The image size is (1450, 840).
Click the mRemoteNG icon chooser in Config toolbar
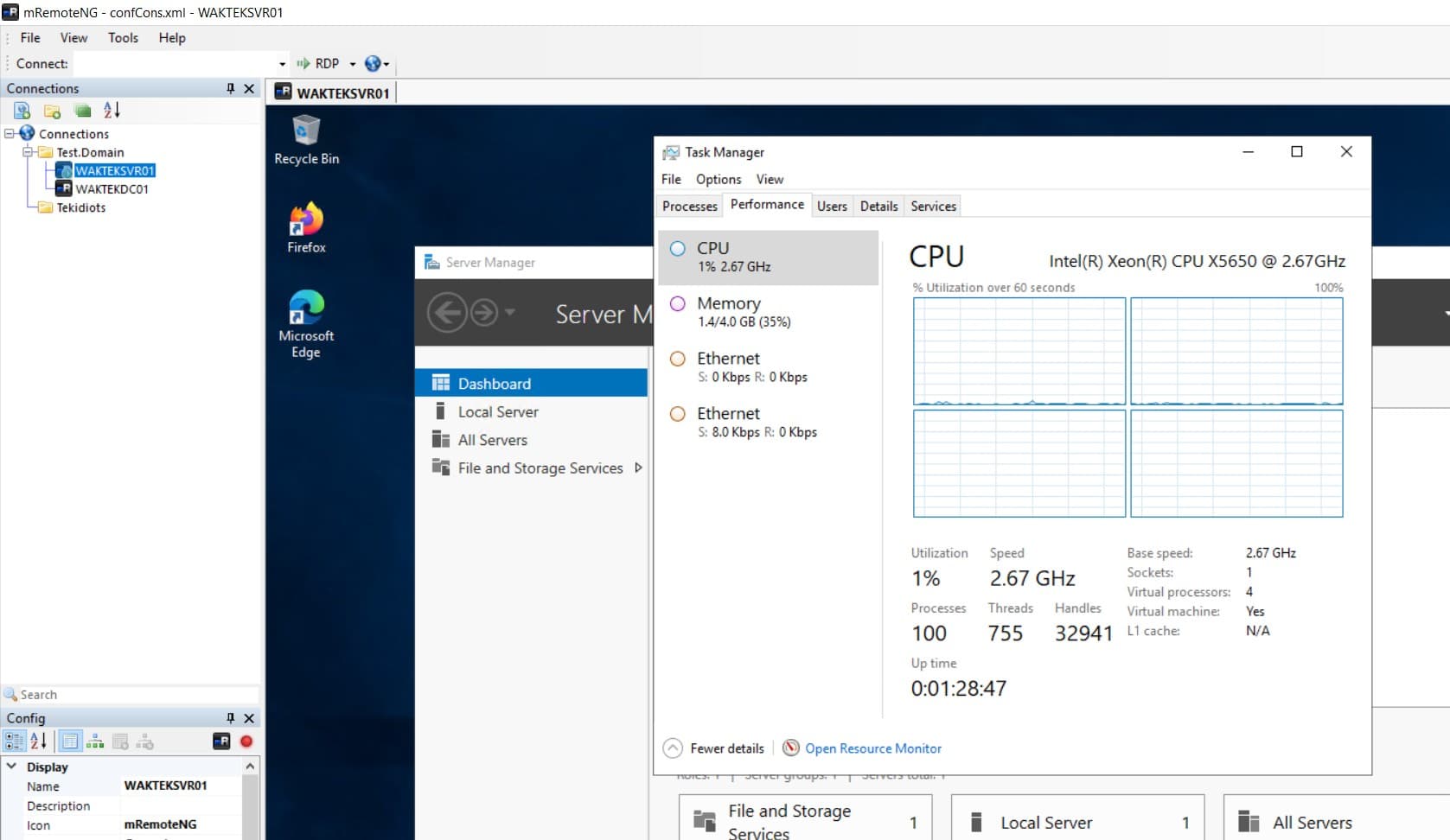(221, 741)
